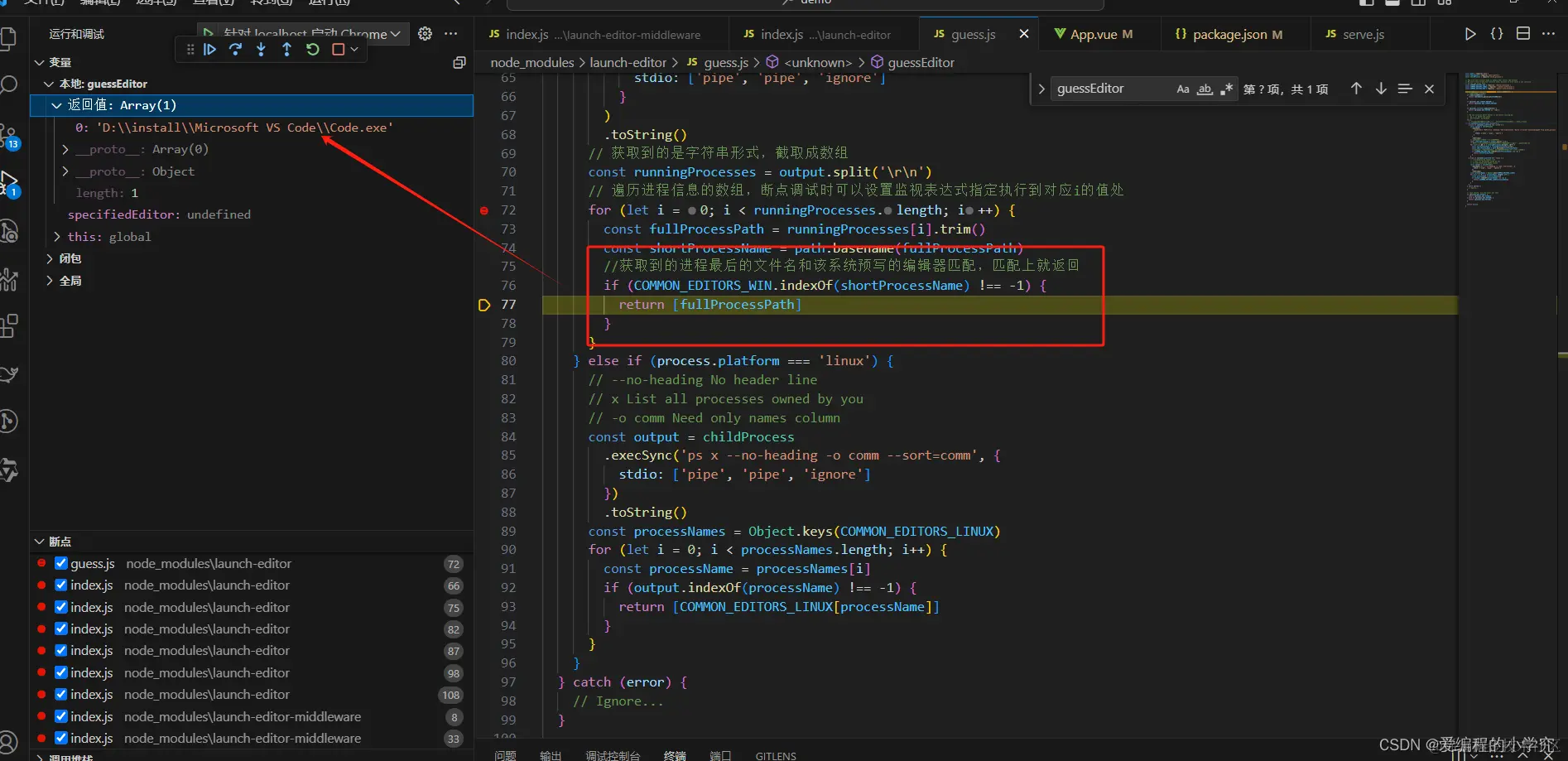Go to next match in find widget

[1381, 89]
